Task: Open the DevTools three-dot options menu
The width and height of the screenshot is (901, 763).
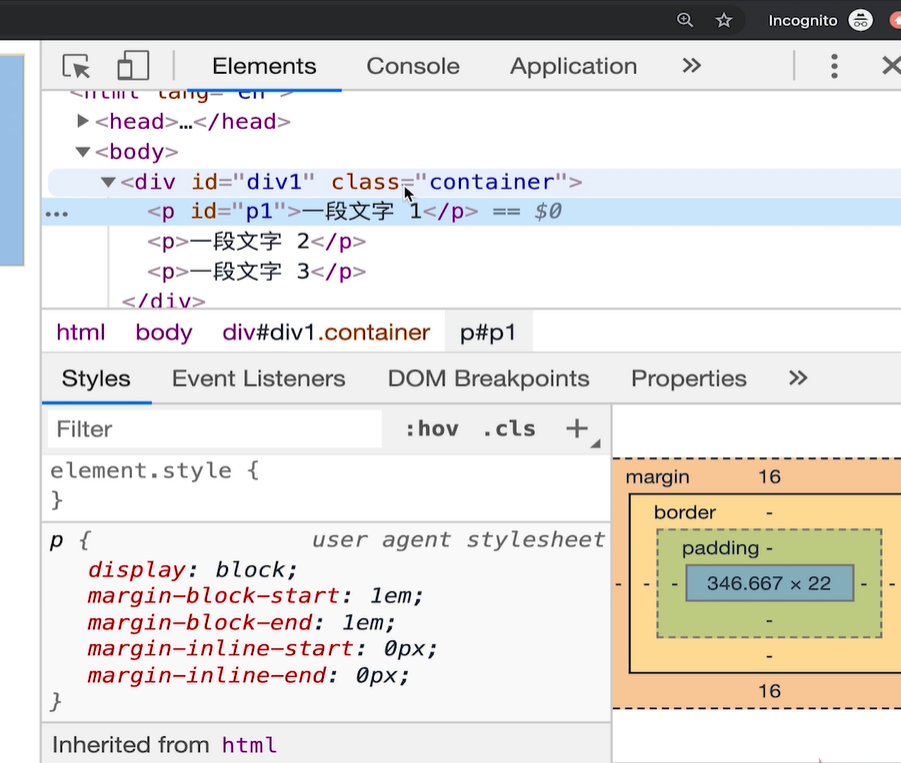Action: (x=834, y=66)
